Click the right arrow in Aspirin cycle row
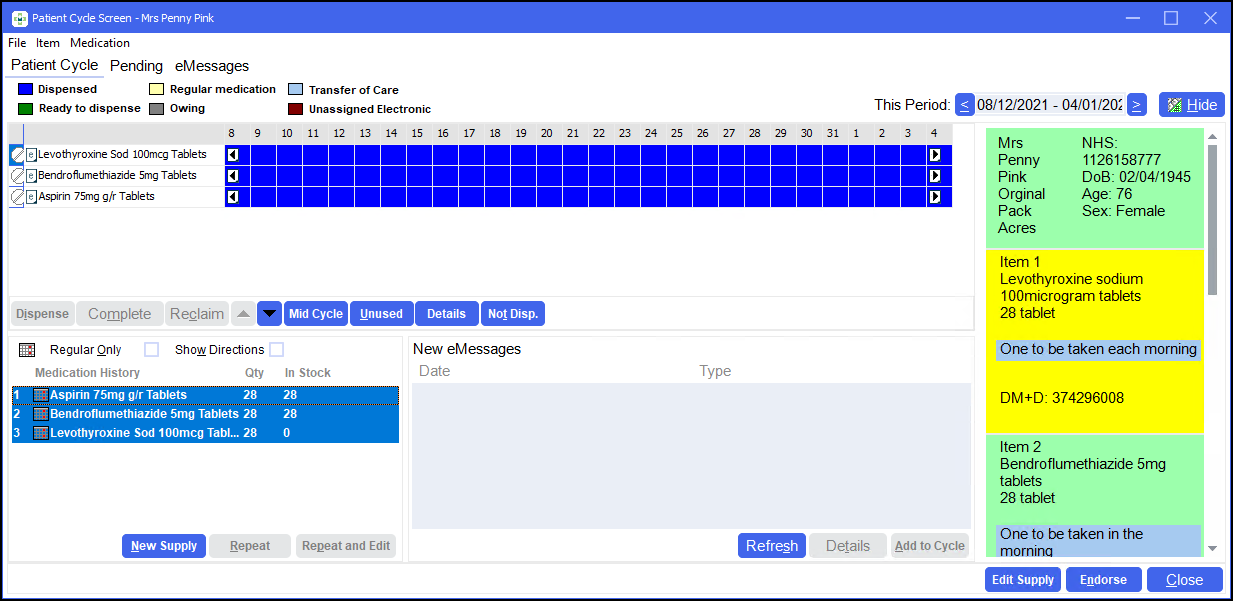Image resolution: width=1233 pixels, height=601 pixels. (934, 197)
